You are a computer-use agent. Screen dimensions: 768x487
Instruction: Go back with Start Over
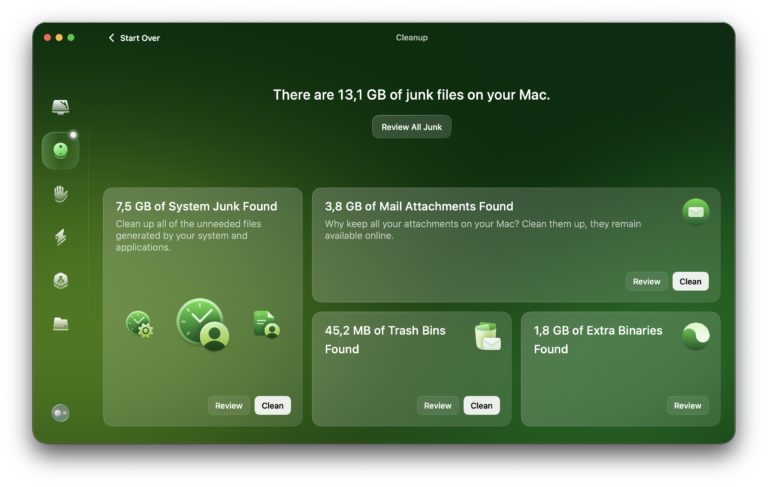(134, 38)
